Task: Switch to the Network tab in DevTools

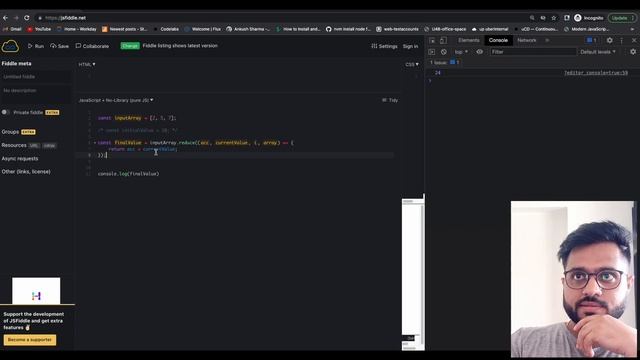Action: pyautogui.click(x=527, y=40)
